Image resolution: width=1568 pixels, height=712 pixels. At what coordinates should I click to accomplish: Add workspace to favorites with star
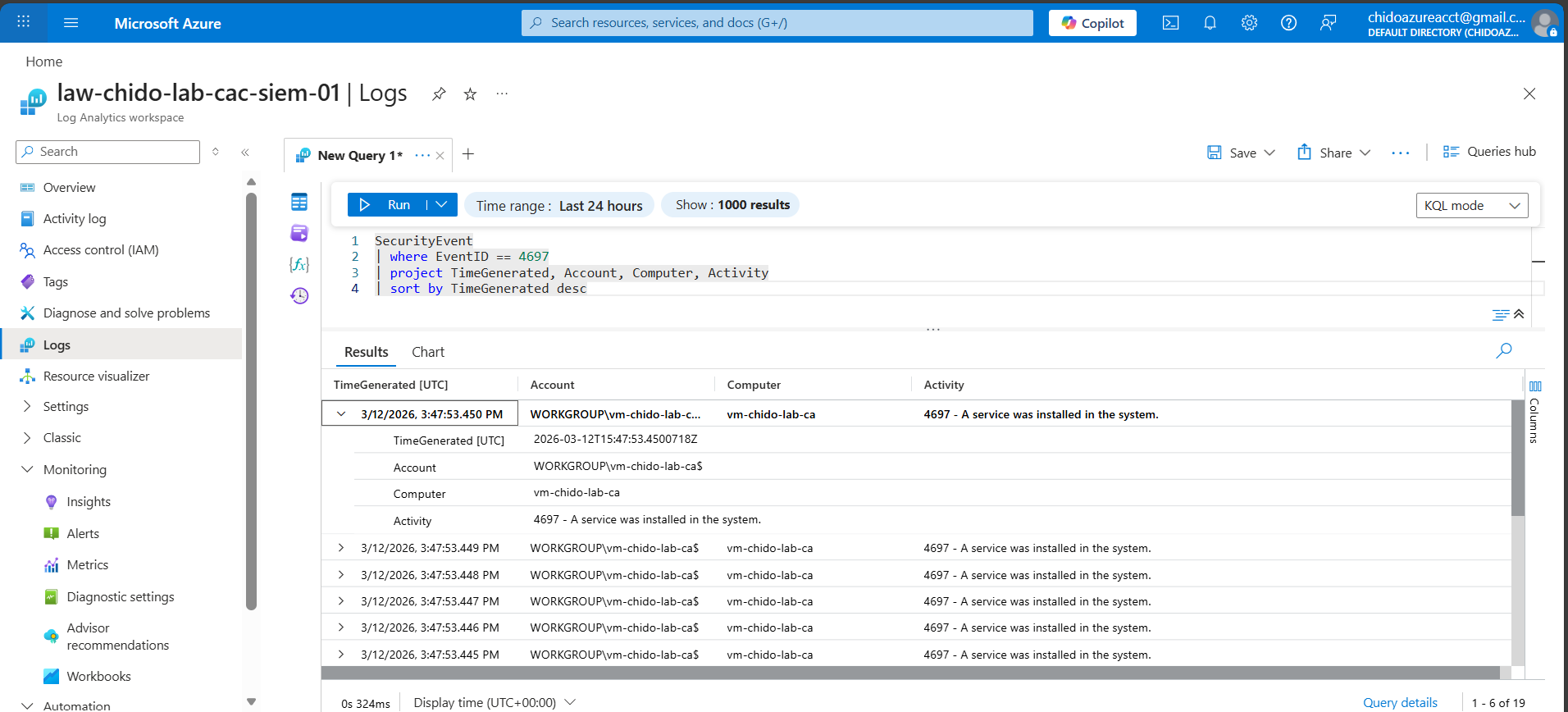pos(470,94)
